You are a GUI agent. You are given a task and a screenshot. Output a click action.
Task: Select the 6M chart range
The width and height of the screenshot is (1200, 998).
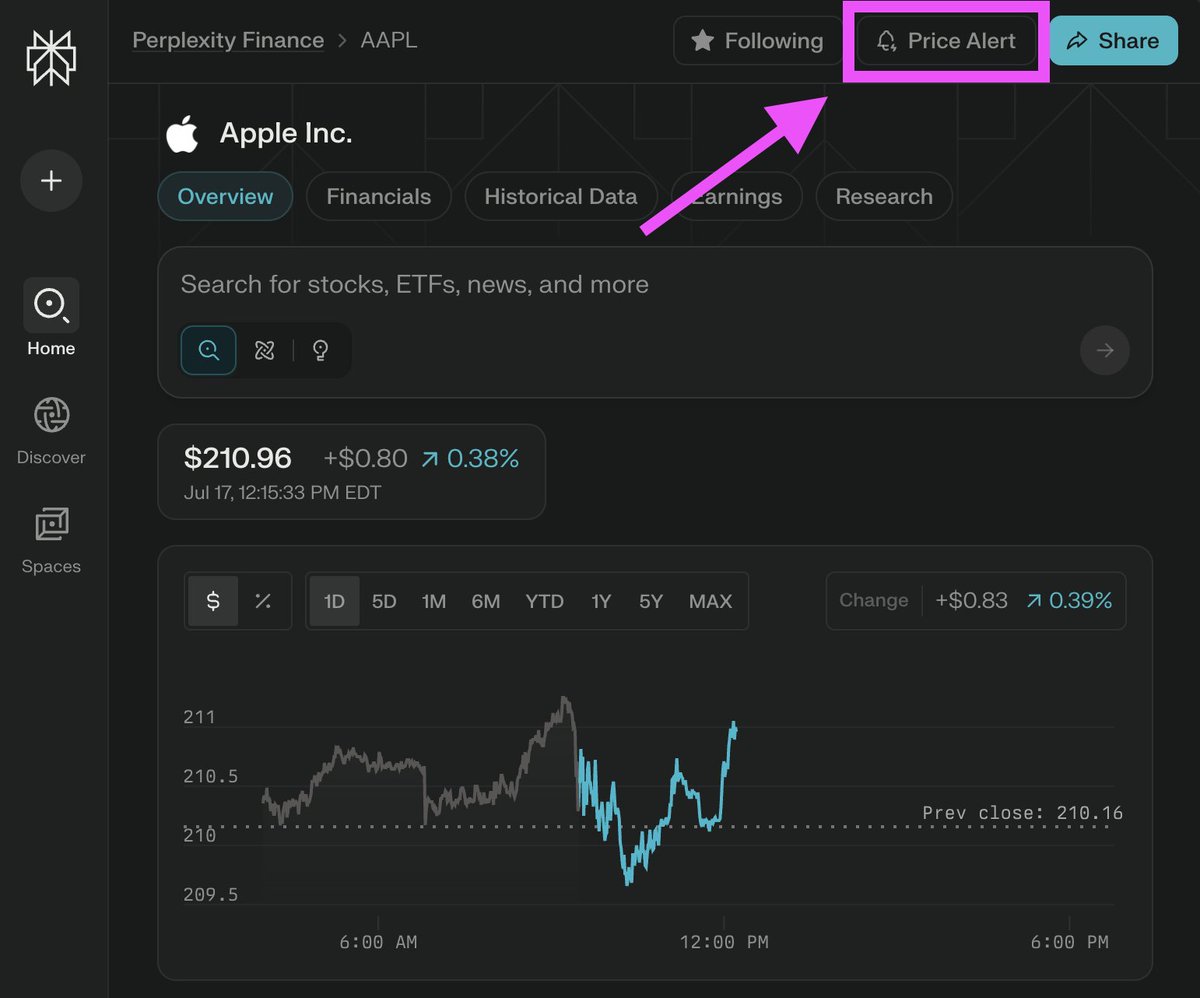(x=486, y=601)
